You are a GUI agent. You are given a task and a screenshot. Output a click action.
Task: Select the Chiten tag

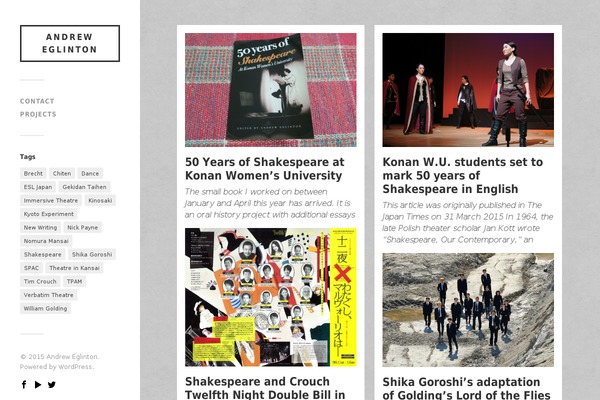pyautogui.click(x=62, y=173)
